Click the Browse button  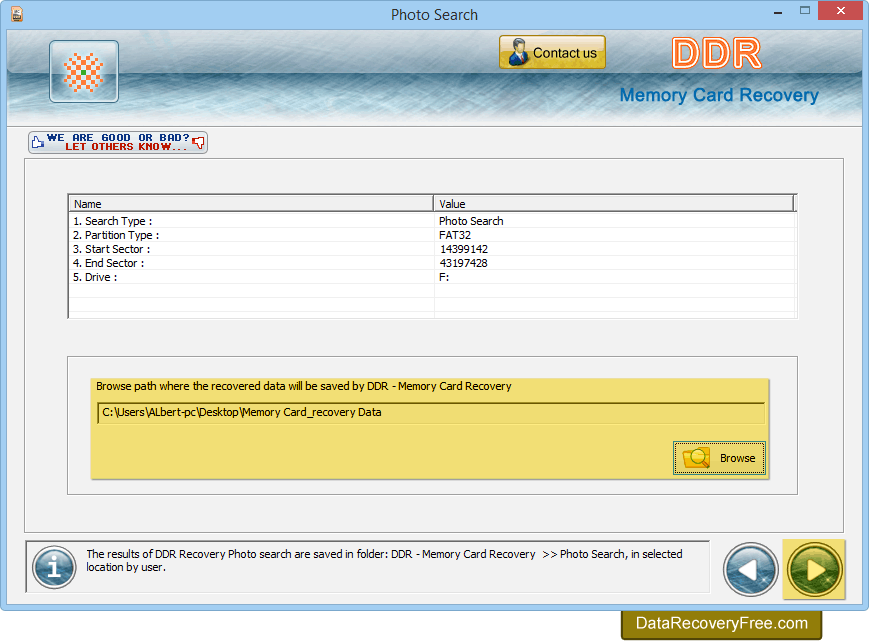tap(719, 458)
